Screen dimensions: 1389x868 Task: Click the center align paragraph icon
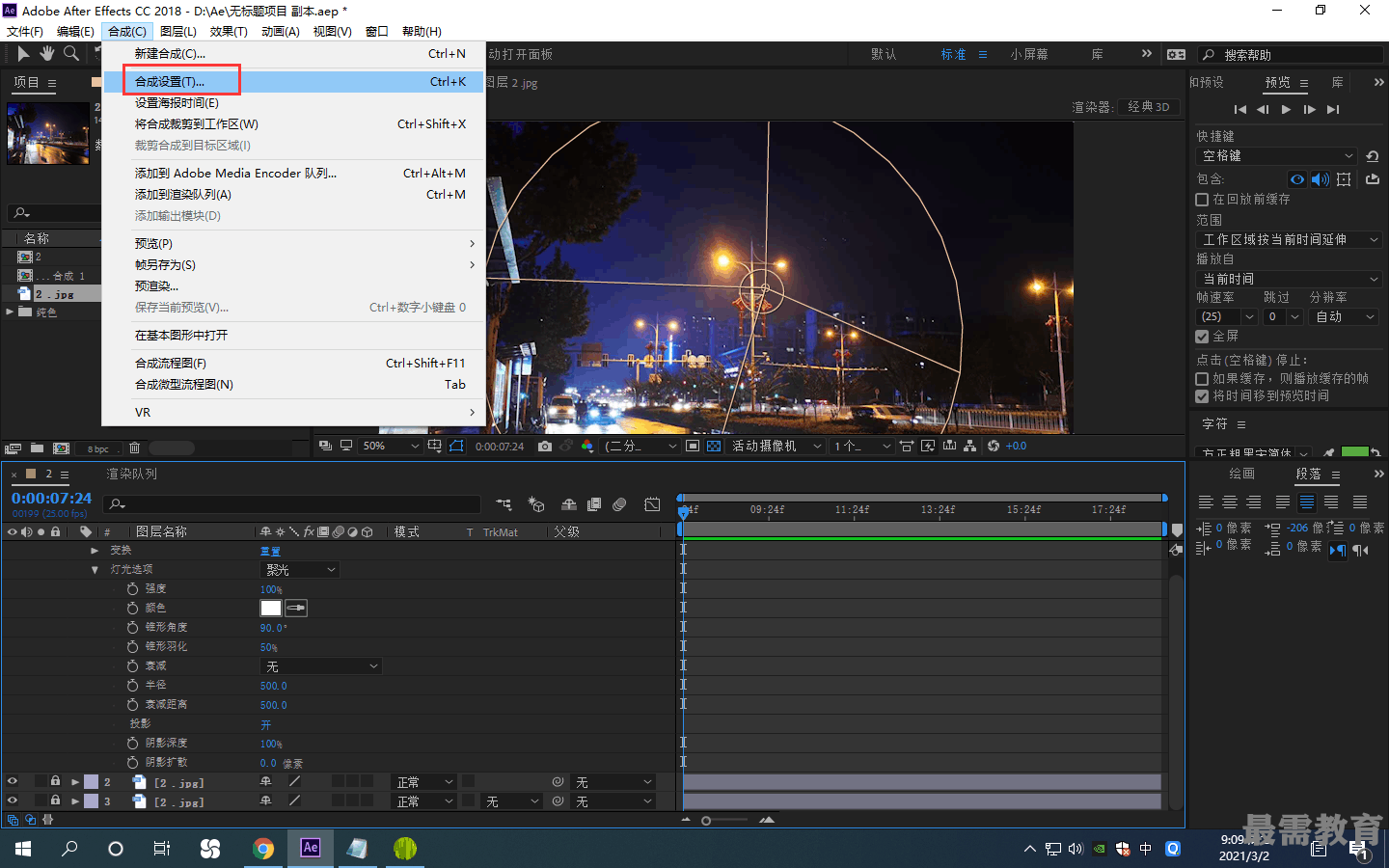point(1230,502)
